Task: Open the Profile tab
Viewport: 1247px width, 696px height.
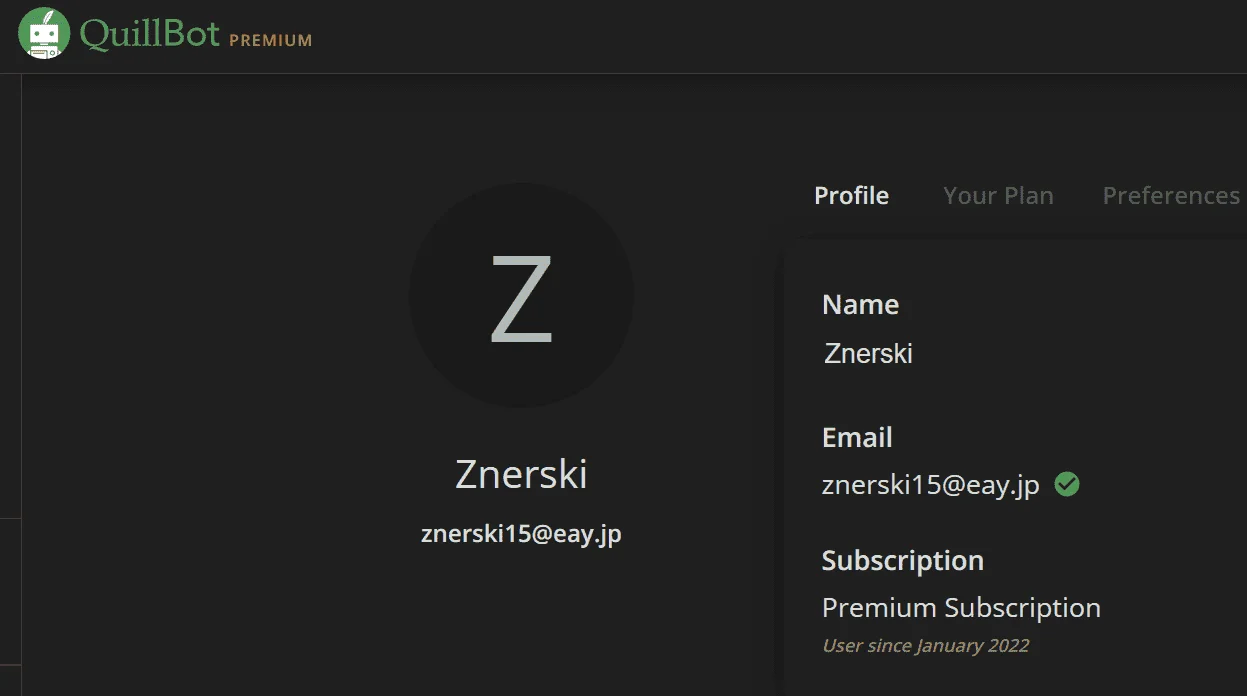Action: click(x=851, y=195)
